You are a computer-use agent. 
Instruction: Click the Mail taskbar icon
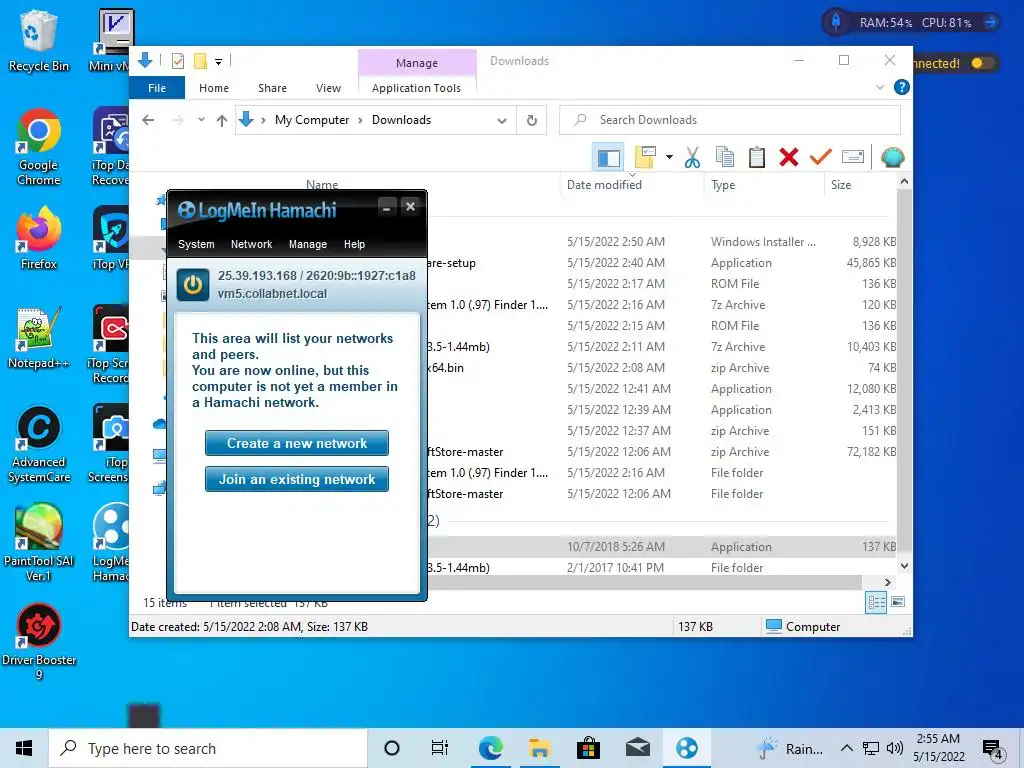(x=637, y=748)
